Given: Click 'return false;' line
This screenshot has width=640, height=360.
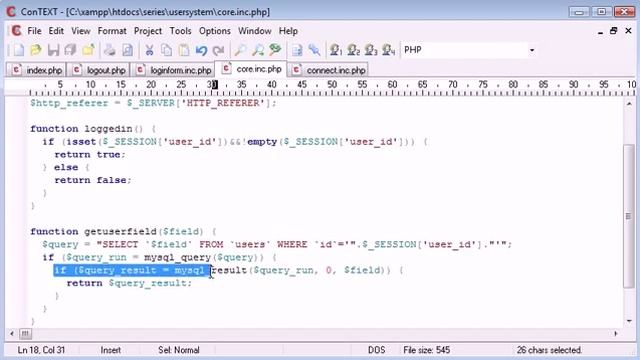Looking at the screenshot, I should [93, 180].
